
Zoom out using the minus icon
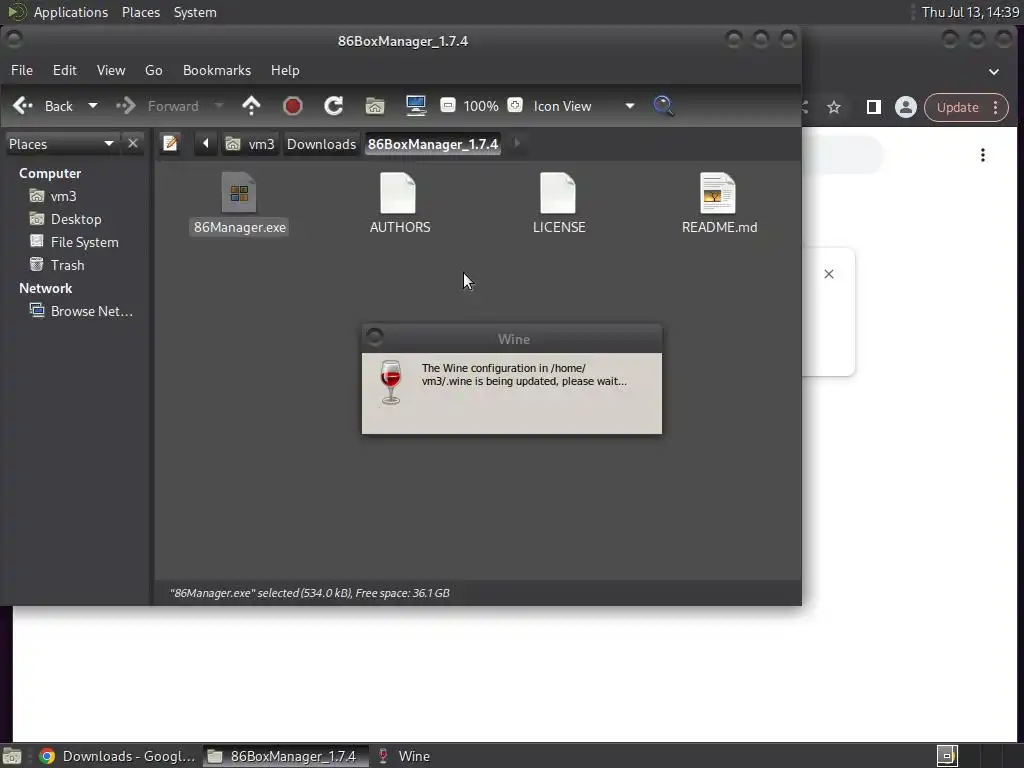click(447, 105)
